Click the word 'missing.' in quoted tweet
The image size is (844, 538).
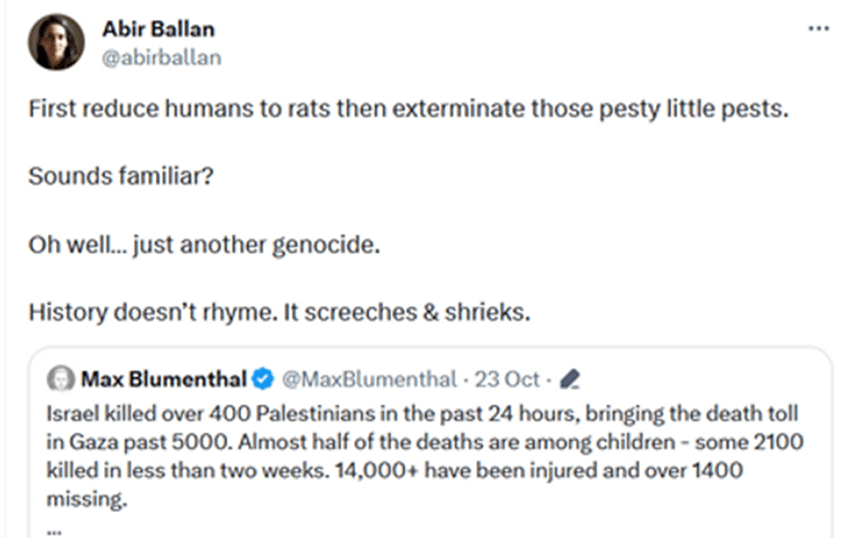pyautogui.click(x=87, y=499)
